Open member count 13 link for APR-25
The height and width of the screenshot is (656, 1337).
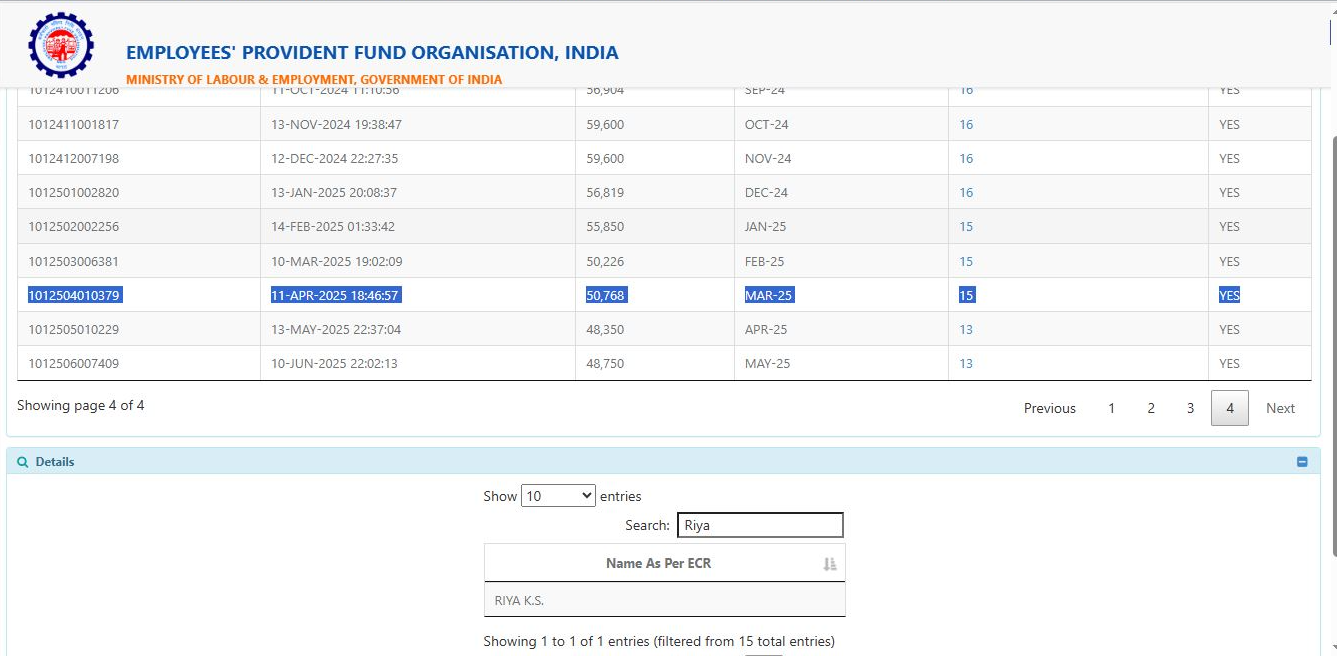[x=966, y=330]
